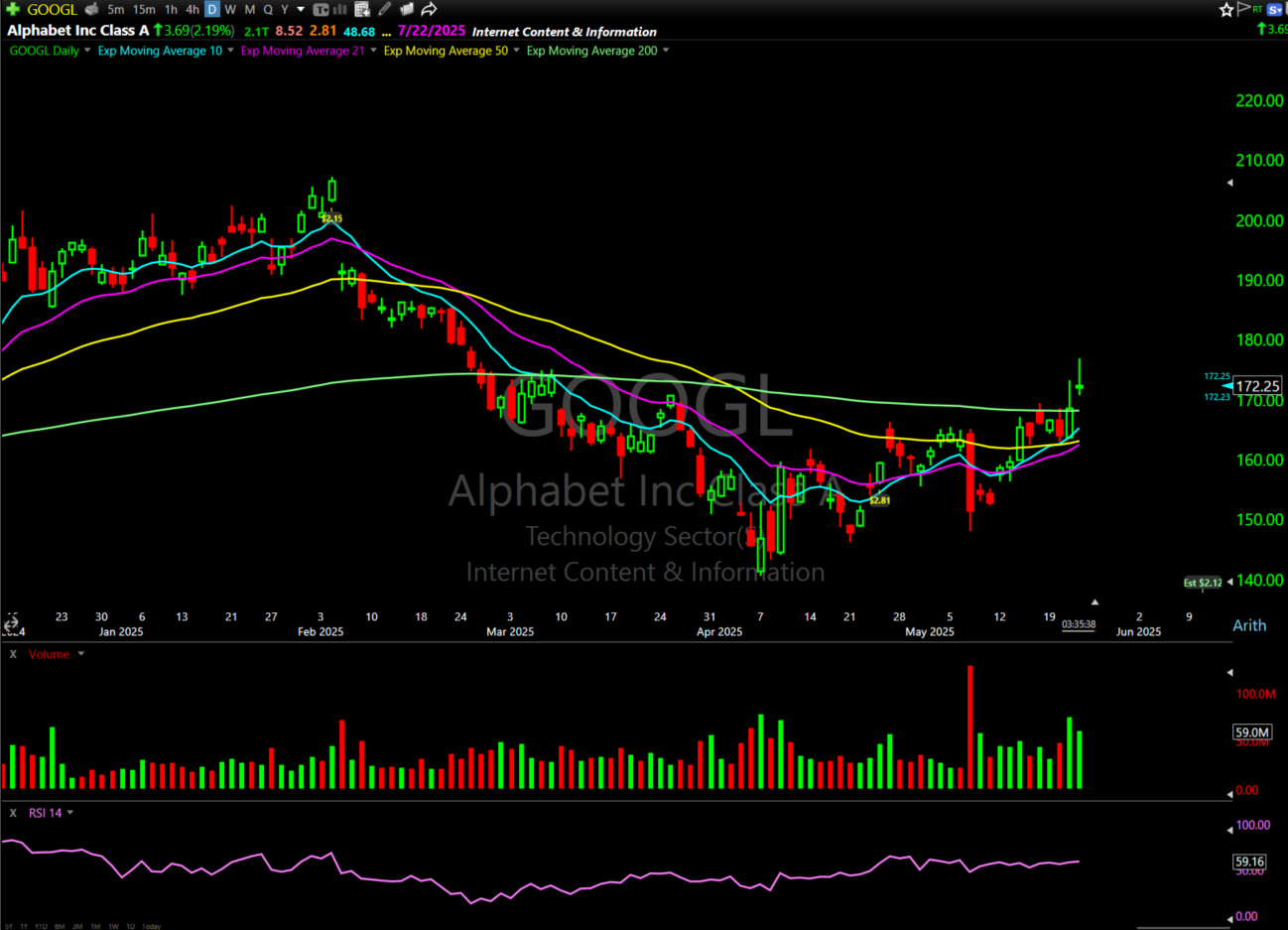The width and height of the screenshot is (1288, 930).
Task: Click Internet Content & Information industry link
Action: [x=564, y=32]
